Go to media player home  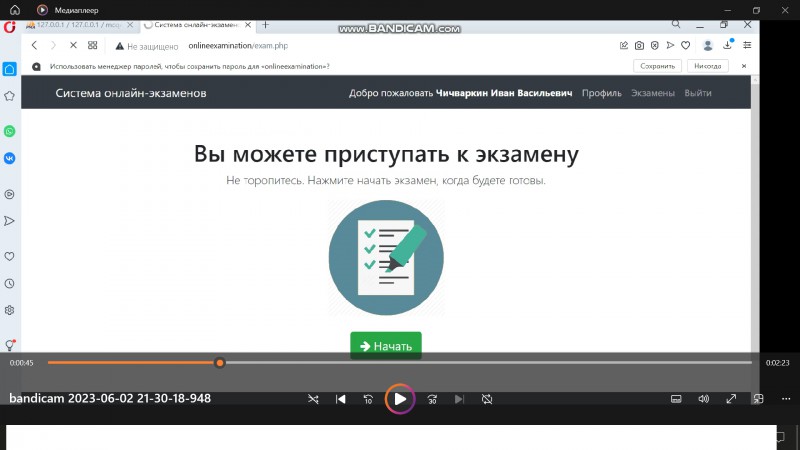pyautogui.click(x=15, y=10)
